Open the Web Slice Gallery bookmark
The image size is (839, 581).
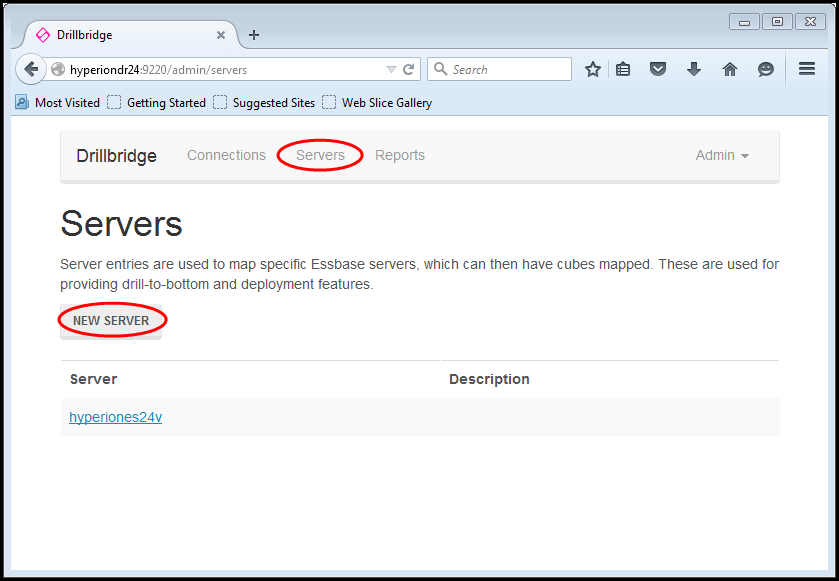coord(377,103)
